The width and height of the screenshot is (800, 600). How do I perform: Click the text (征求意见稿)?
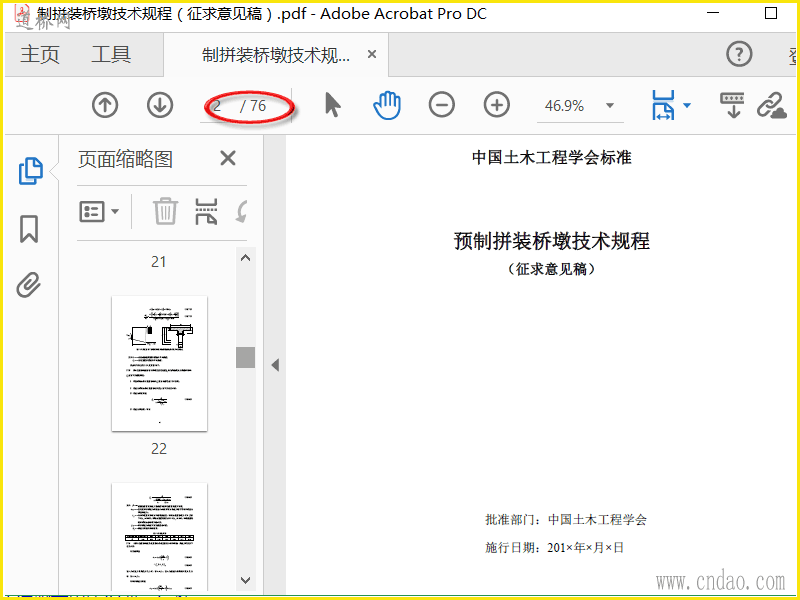pos(552,269)
